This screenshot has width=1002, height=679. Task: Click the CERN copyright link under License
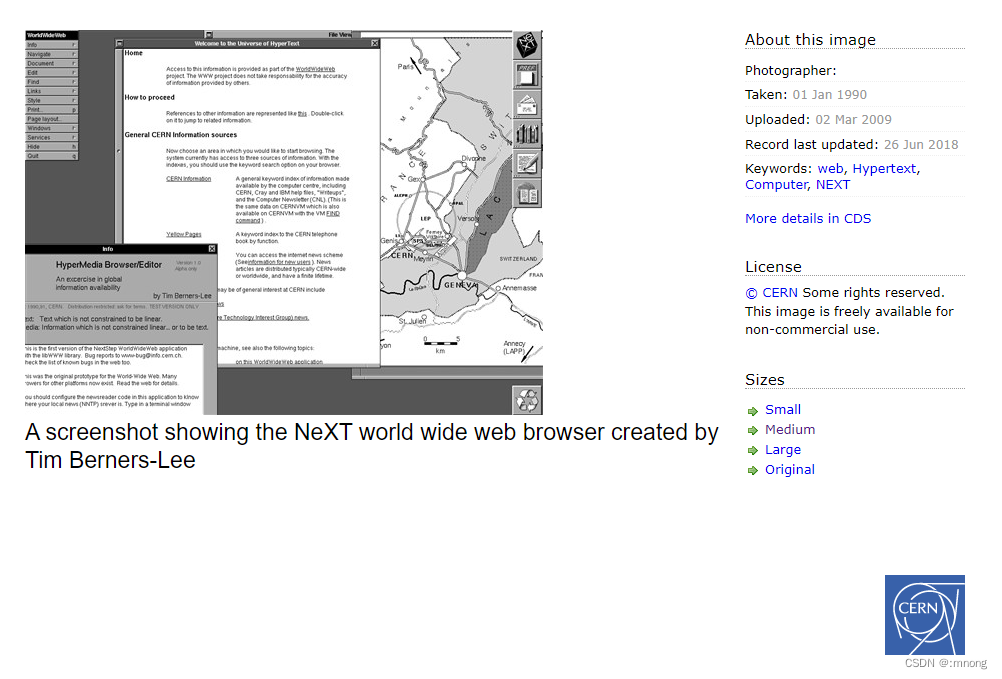pos(771,293)
